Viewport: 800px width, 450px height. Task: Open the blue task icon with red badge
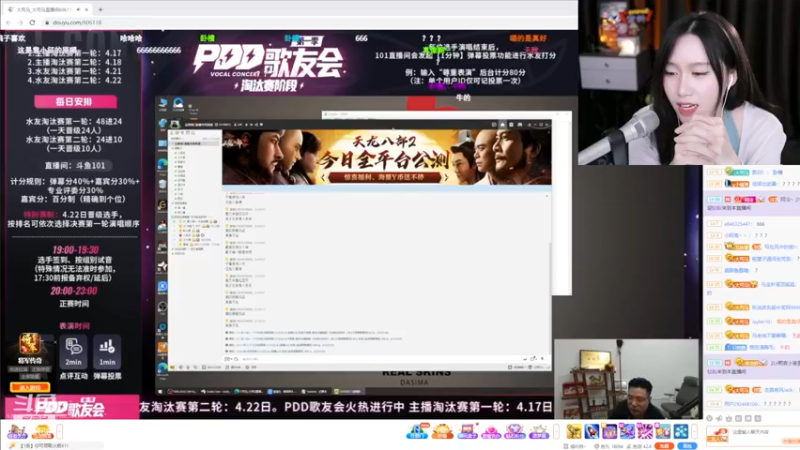pos(417,432)
